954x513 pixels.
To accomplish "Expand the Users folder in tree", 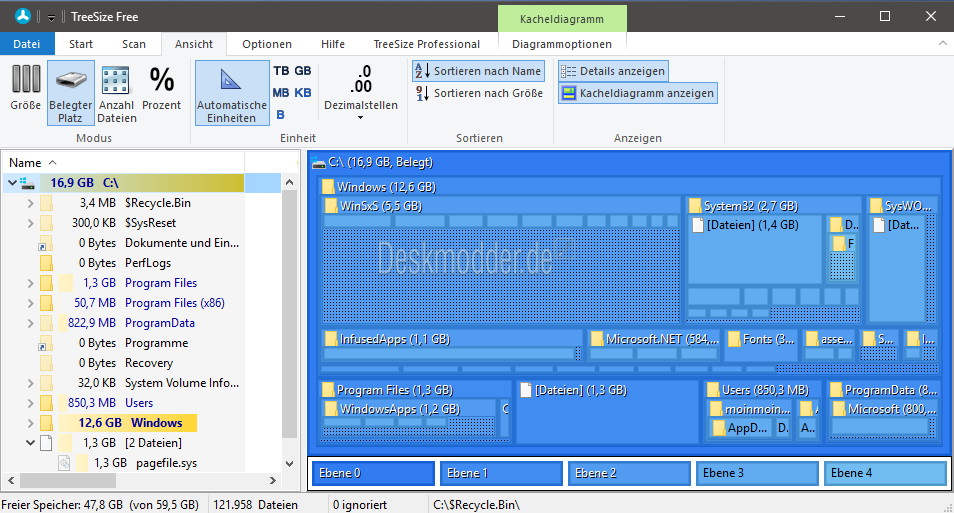I will pyautogui.click(x=30, y=403).
